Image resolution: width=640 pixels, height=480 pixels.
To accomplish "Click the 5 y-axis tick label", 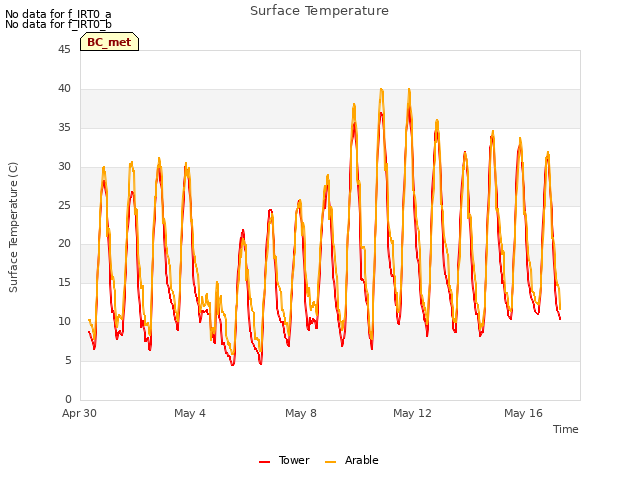I will pos(68,360).
